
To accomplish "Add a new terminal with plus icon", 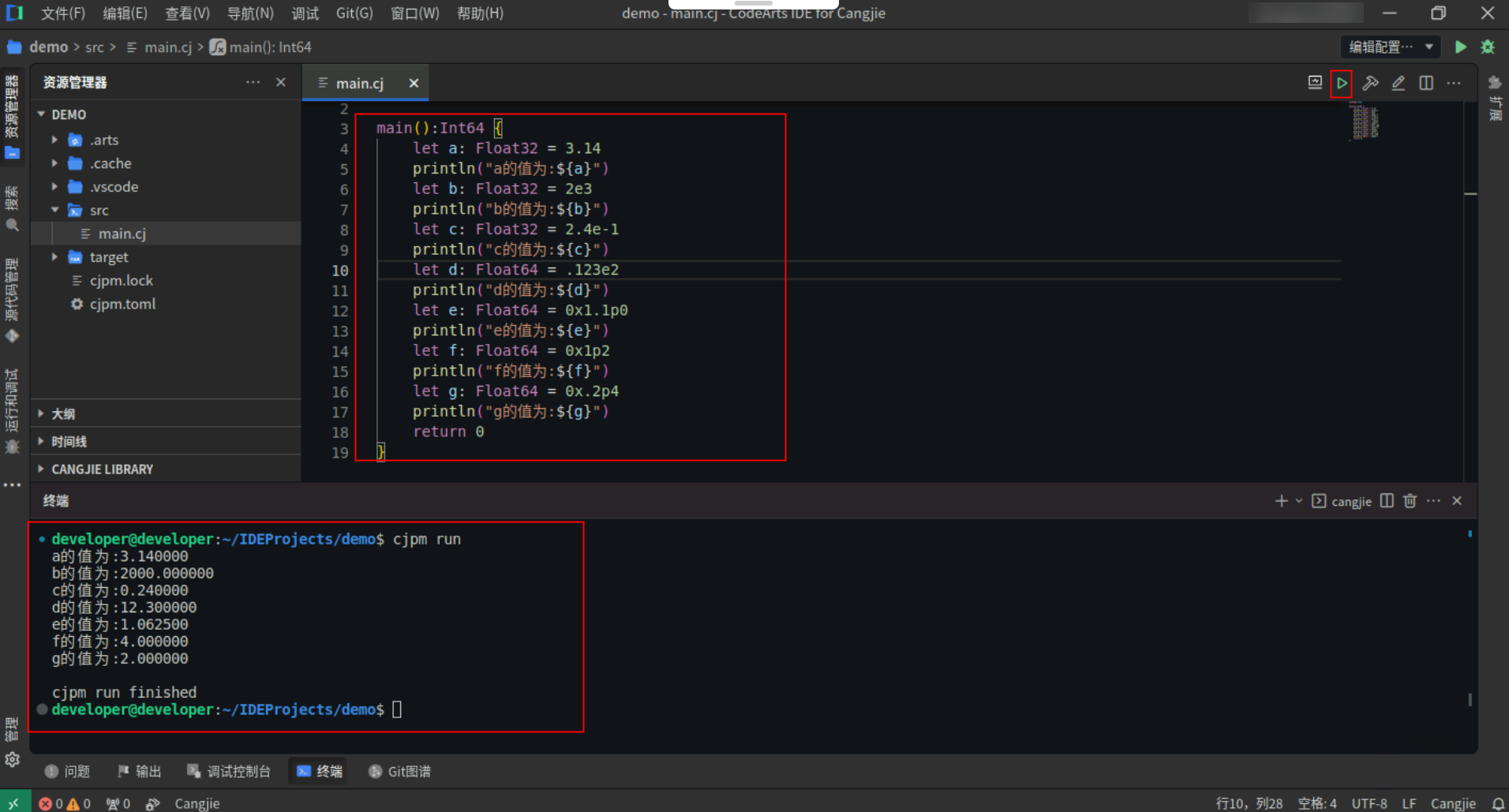I will point(1281,501).
